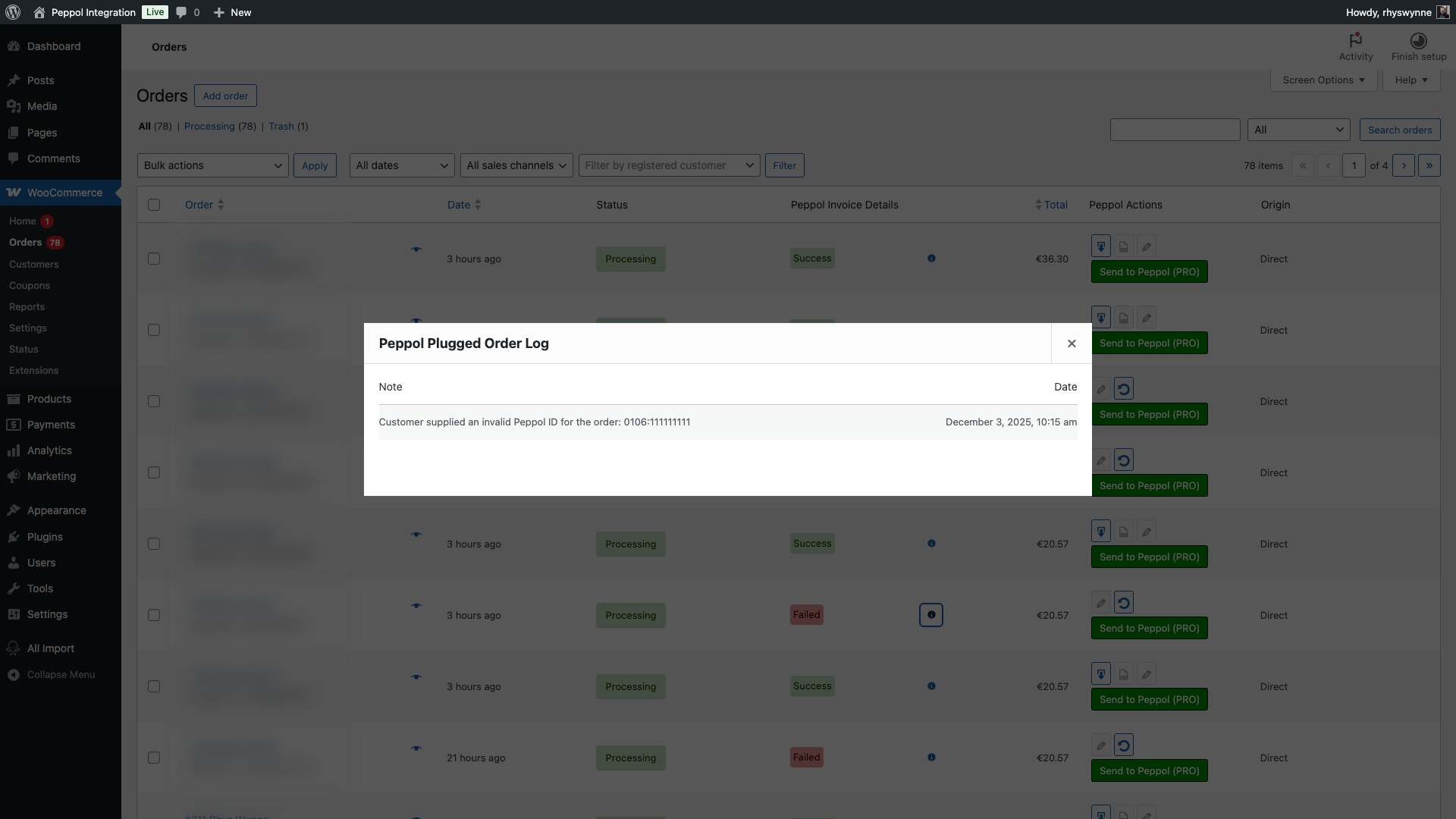Screen dimensions: 1456x819
Task: Check the checkbox of the bottom visible order
Action: click(154, 758)
